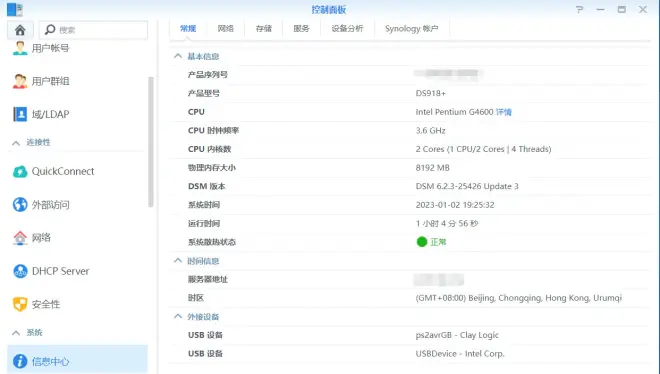Click the ps2avrGB - Clay Logic entry
660x374 pixels.
[x=457, y=335]
